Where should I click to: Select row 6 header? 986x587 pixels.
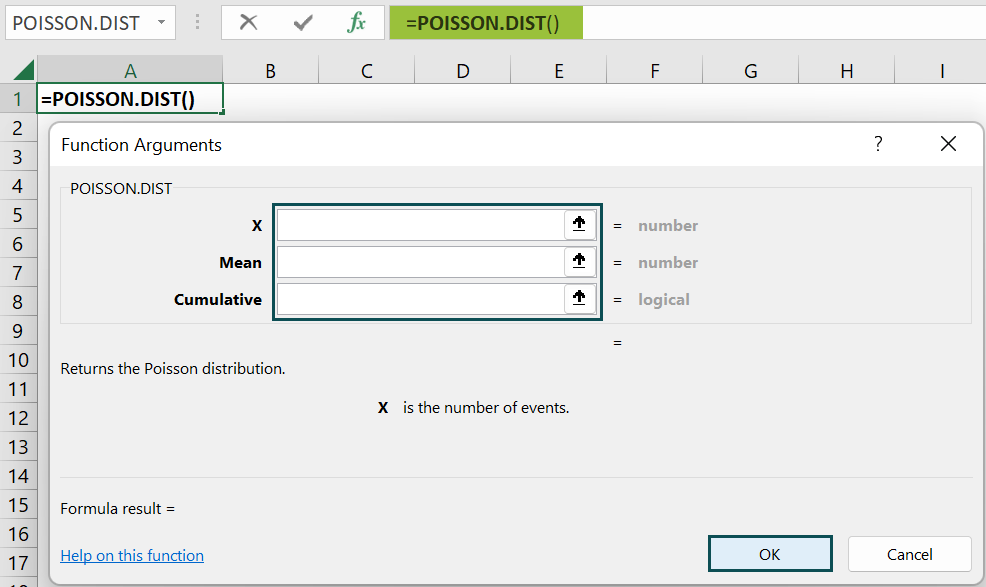[x=18, y=243]
